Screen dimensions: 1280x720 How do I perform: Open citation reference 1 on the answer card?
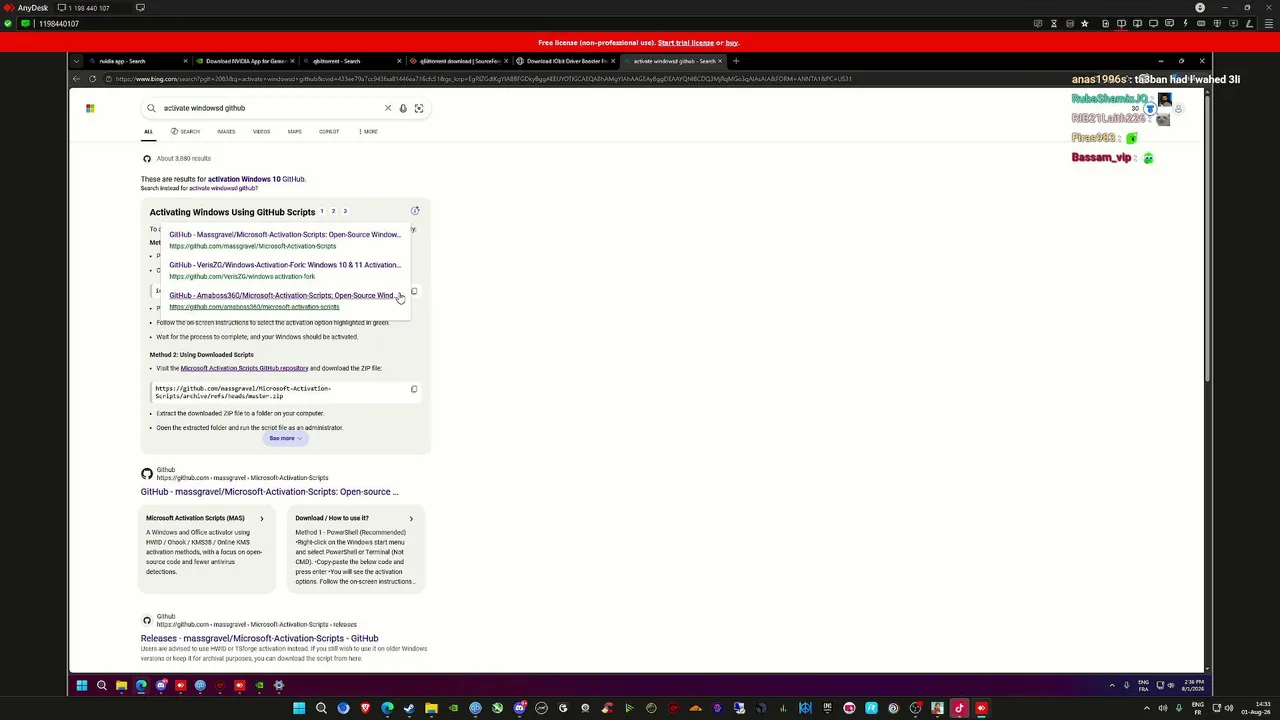point(322,211)
